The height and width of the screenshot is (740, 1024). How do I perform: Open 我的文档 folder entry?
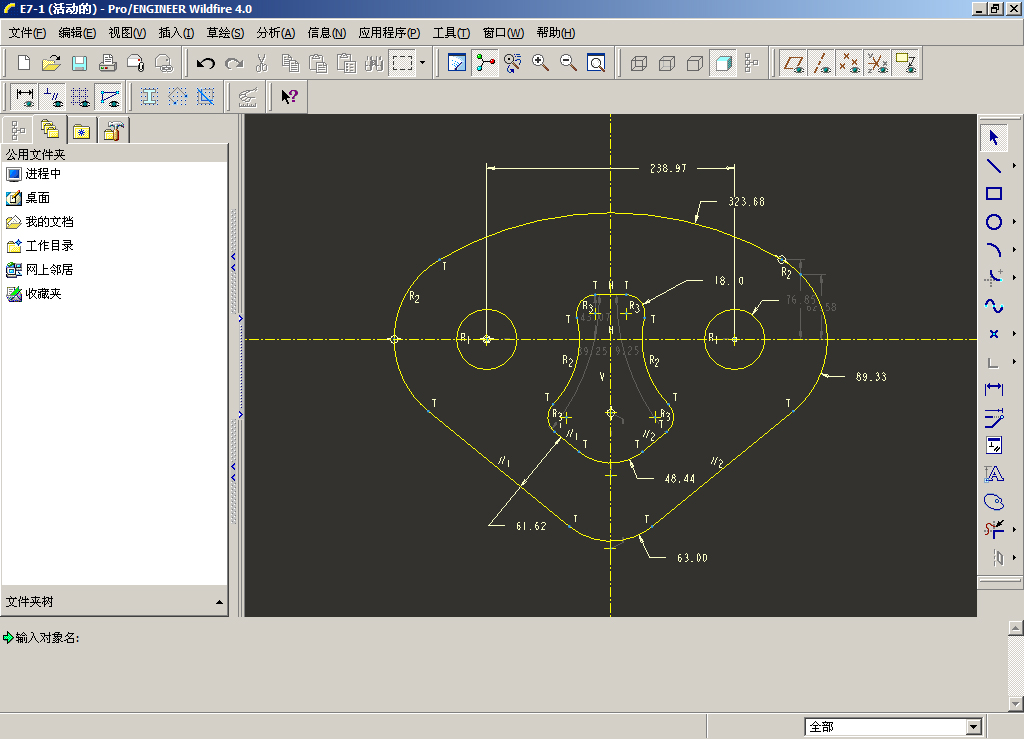click(x=49, y=222)
